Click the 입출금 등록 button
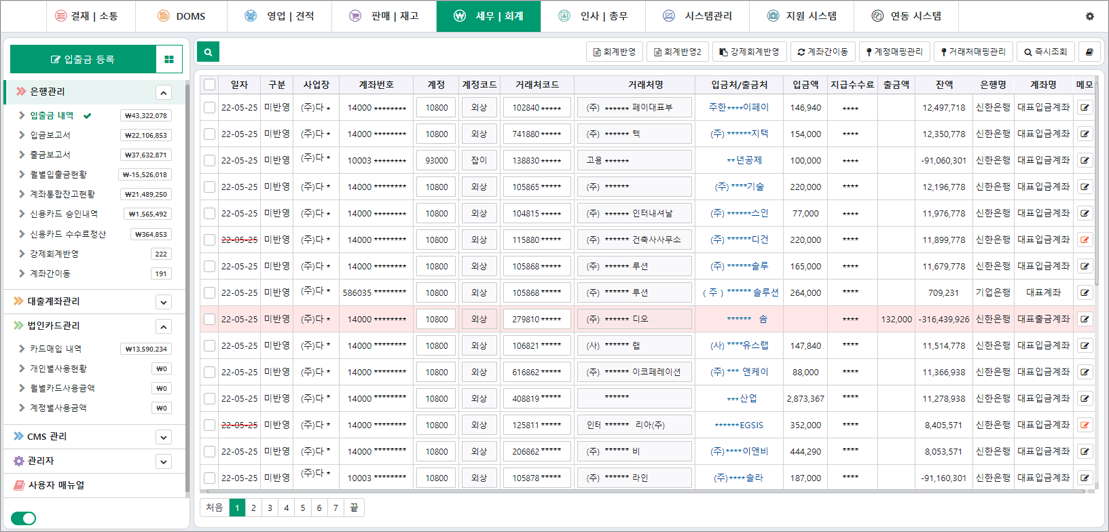1109x532 pixels. (x=83, y=59)
